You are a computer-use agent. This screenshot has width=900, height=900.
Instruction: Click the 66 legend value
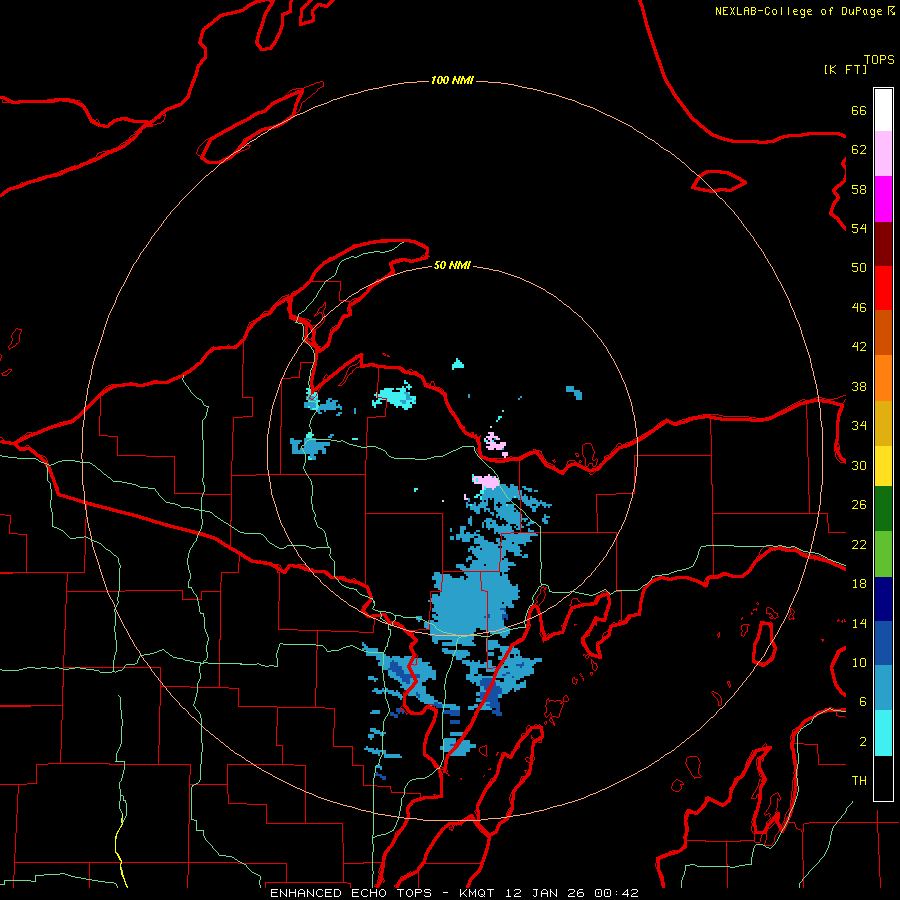point(859,110)
